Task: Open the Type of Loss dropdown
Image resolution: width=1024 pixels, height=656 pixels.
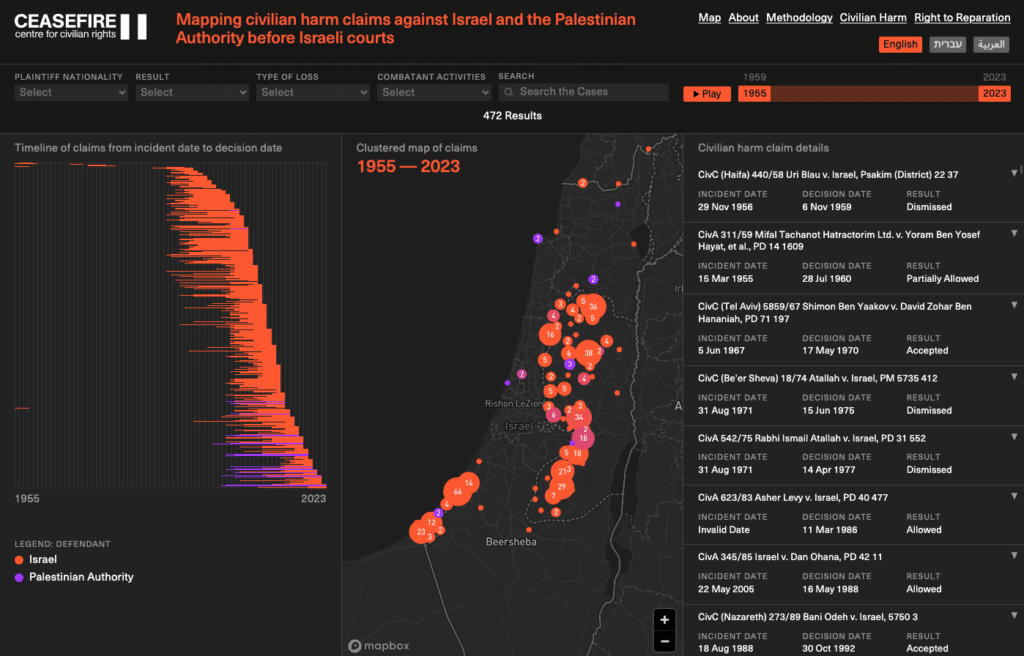Action: [312, 92]
